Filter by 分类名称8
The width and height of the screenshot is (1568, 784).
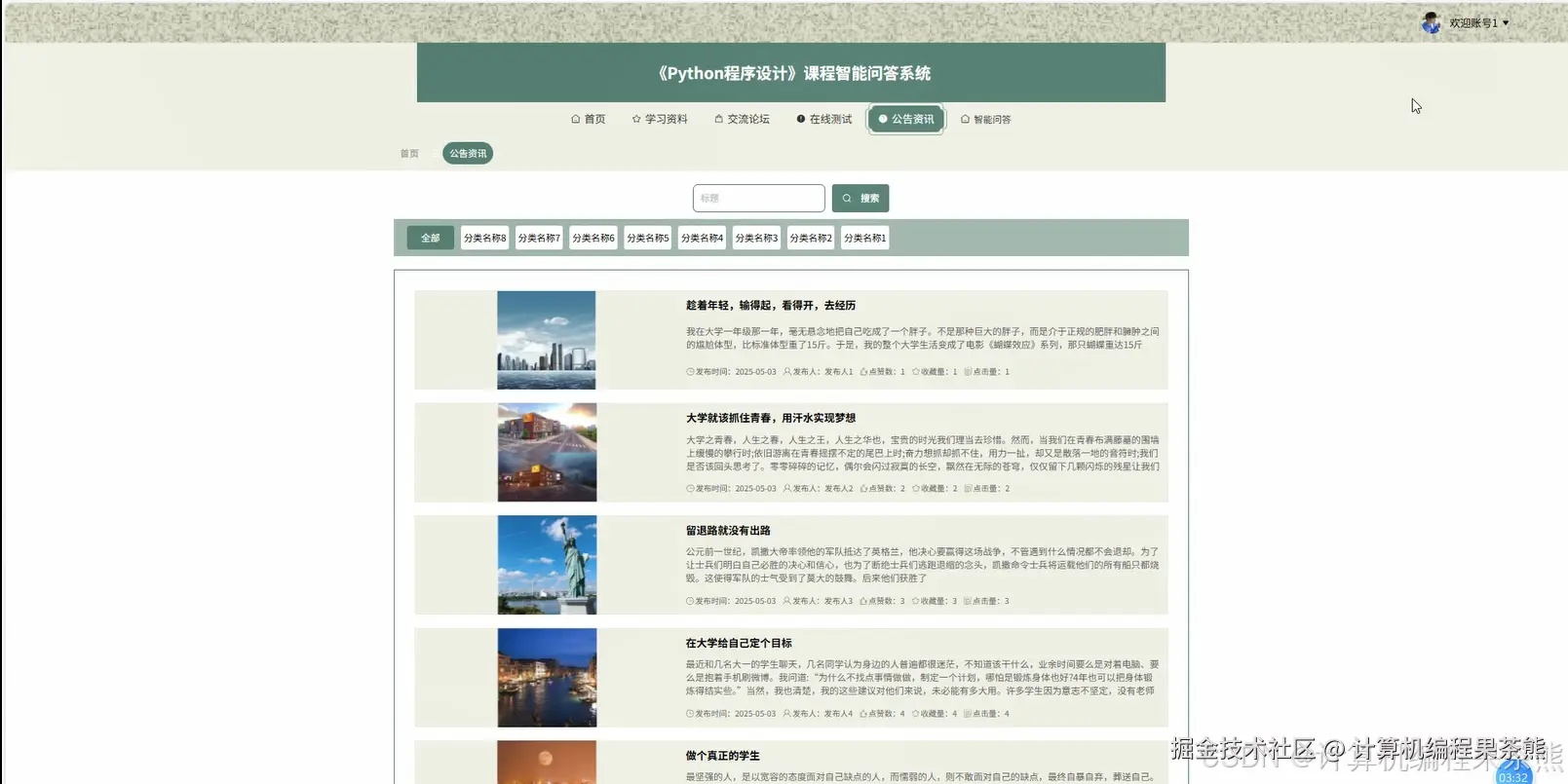[484, 238]
